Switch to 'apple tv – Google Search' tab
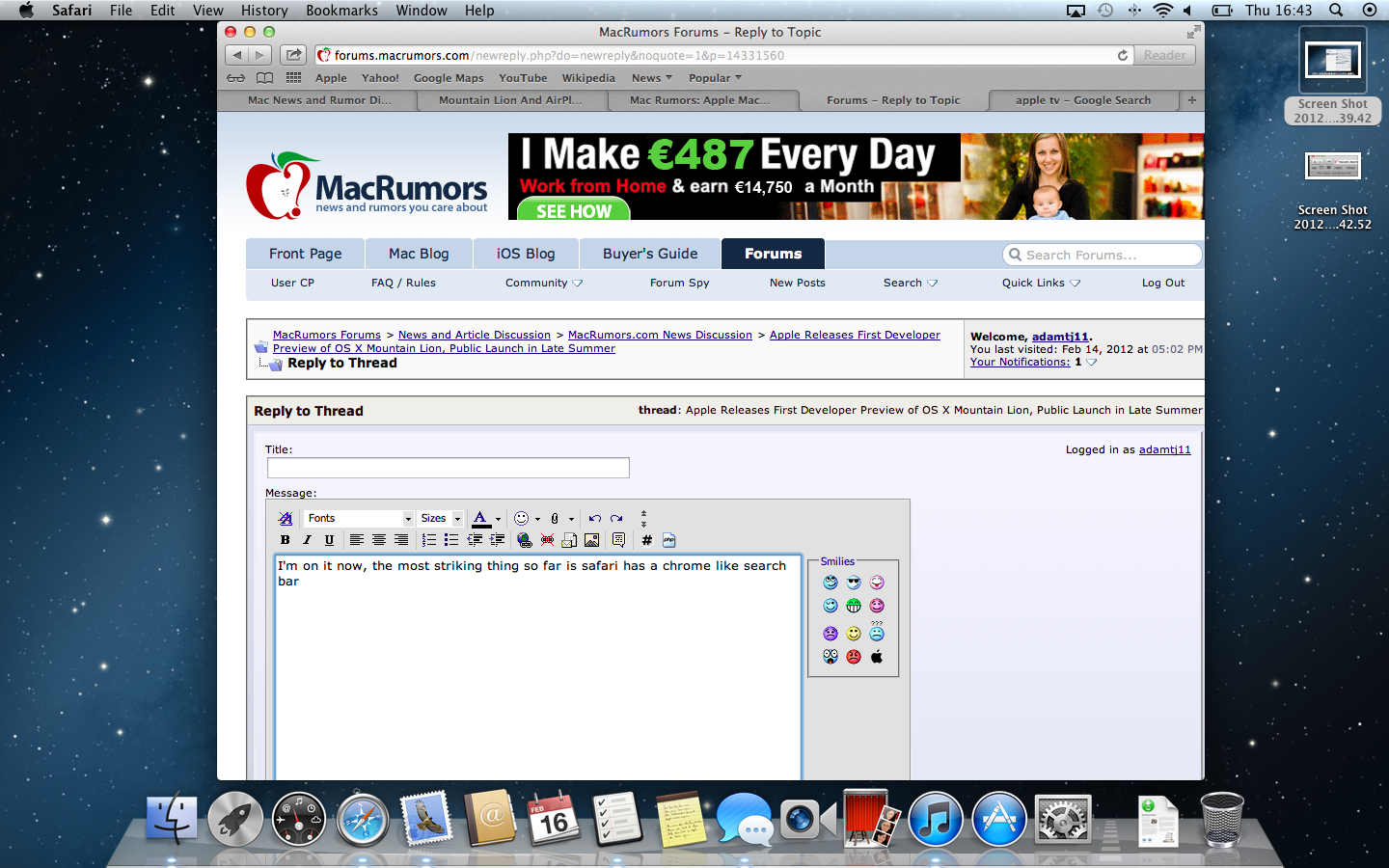 pyautogui.click(x=1083, y=100)
